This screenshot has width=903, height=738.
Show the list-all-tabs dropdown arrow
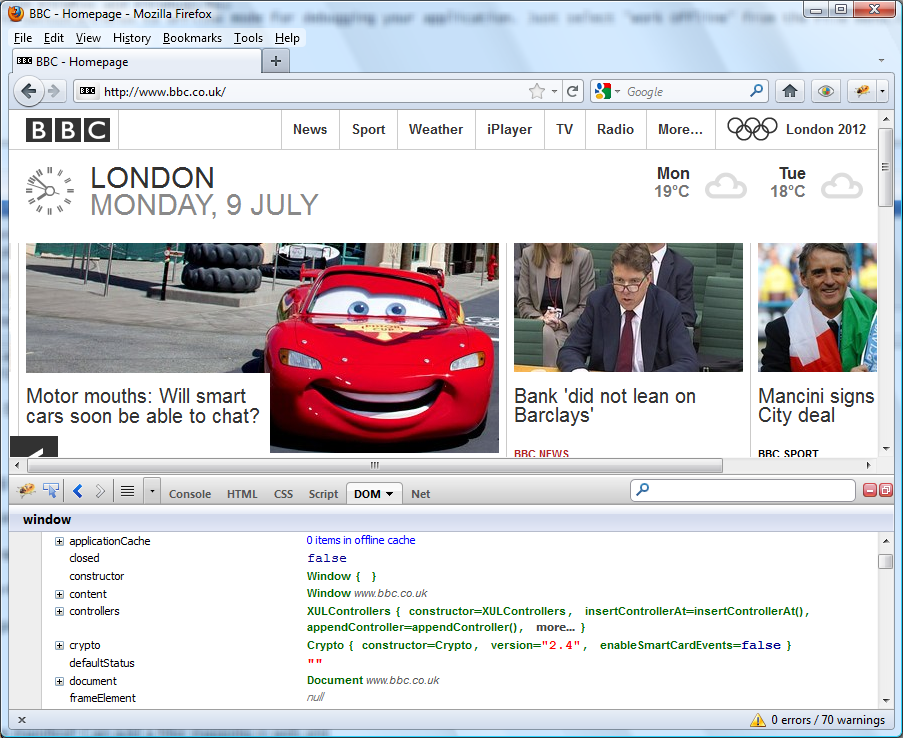point(881,60)
